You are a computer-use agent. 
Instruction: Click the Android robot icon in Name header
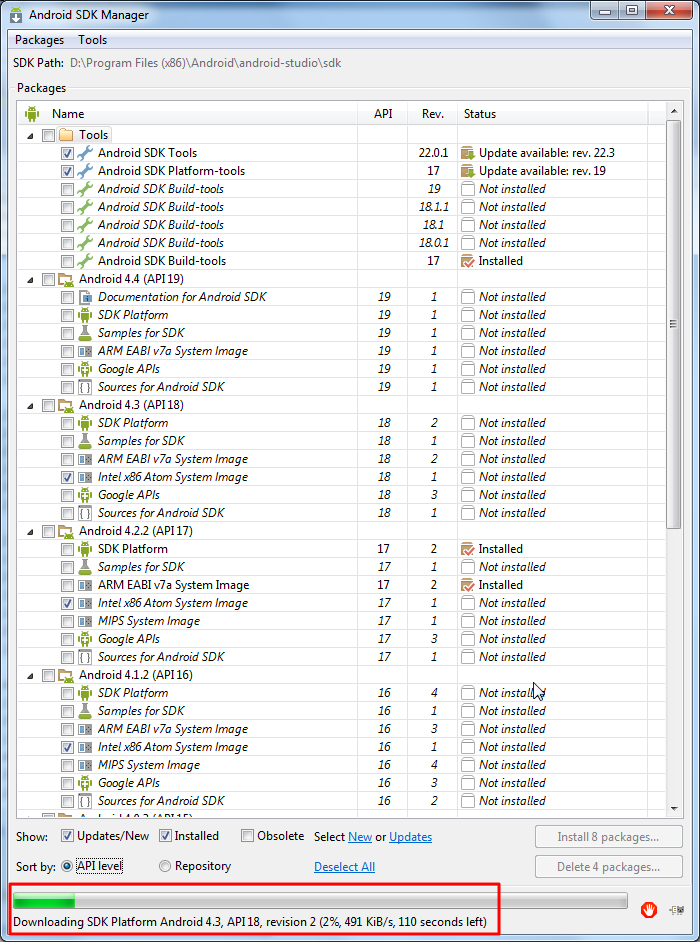click(32, 114)
